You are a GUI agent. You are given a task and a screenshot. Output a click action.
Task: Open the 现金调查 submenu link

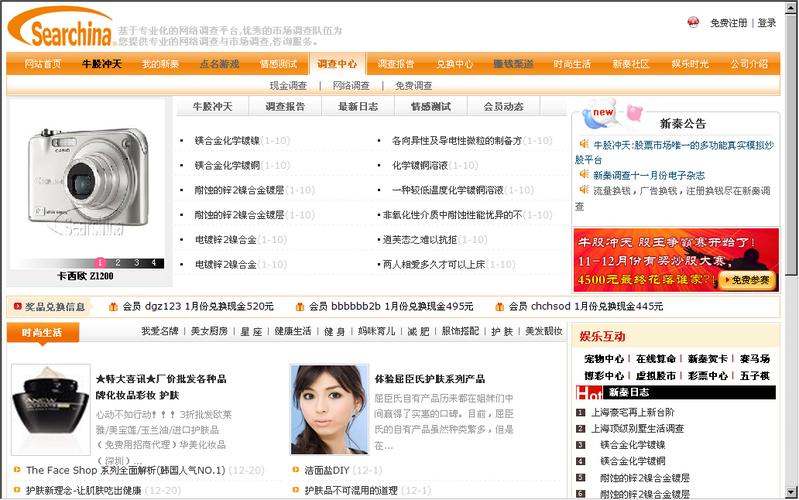click(288, 86)
